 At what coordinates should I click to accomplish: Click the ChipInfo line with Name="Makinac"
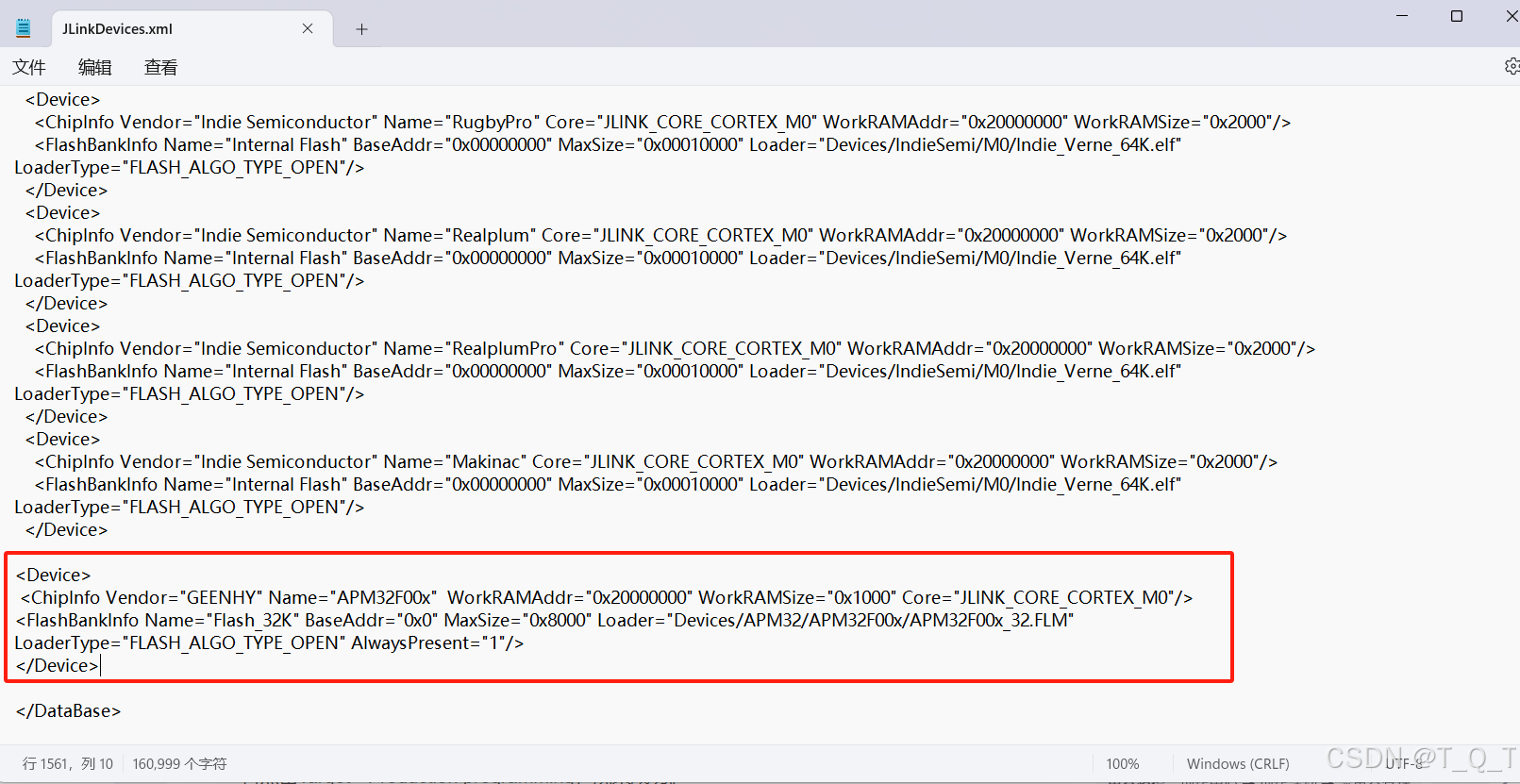(656, 462)
